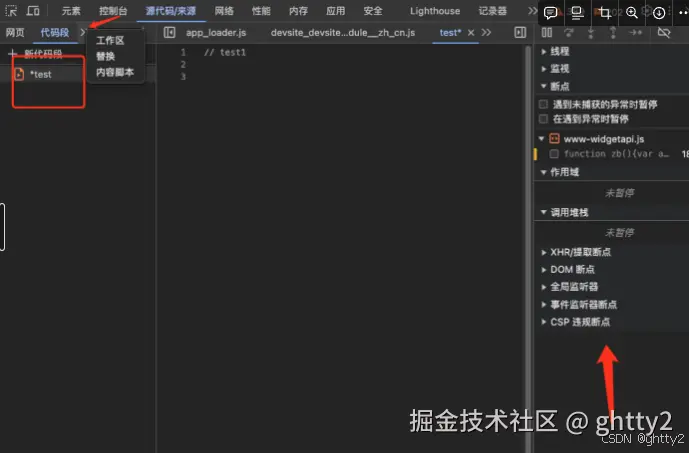The width and height of the screenshot is (689, 453).
Task: Open the app_loader.js editor tab
Action: [x=216, y=33]
